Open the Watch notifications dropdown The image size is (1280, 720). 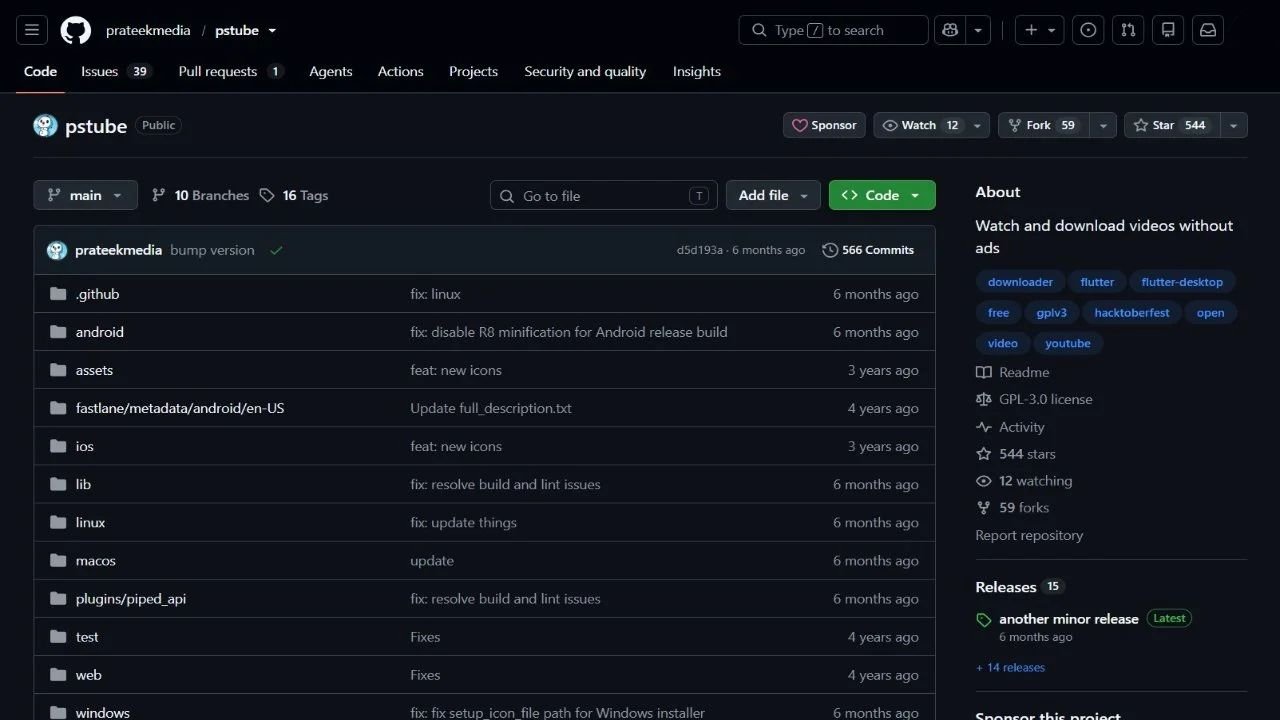coord(931,125)
